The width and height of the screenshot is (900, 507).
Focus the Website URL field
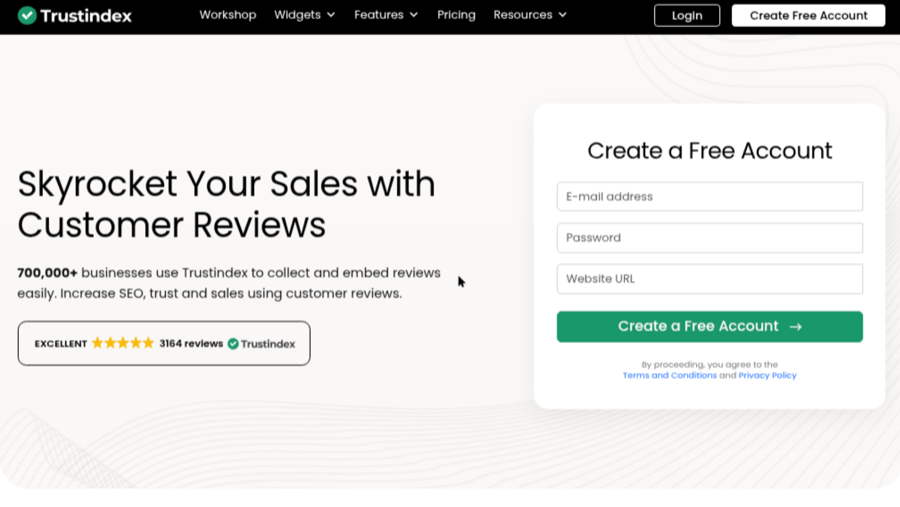[709, 279]
